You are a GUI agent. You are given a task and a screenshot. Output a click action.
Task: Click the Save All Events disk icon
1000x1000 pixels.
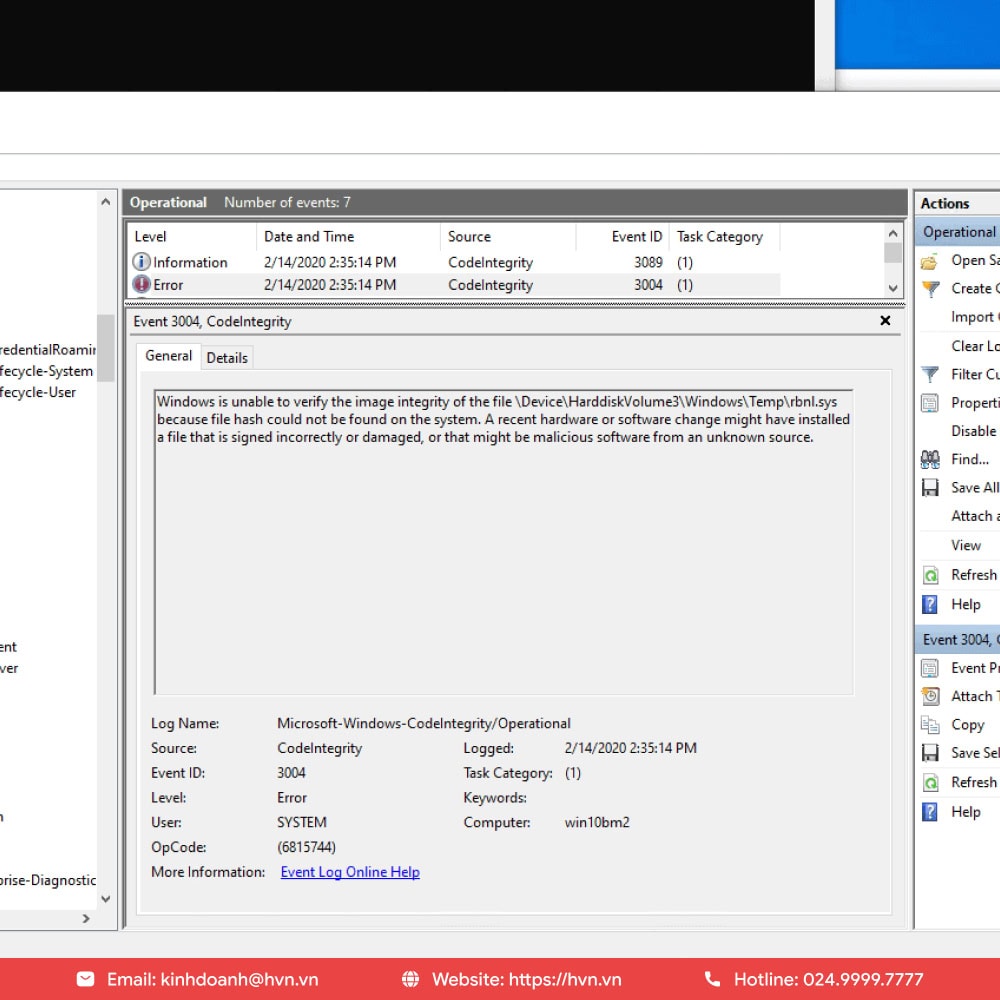coord(930,488)
